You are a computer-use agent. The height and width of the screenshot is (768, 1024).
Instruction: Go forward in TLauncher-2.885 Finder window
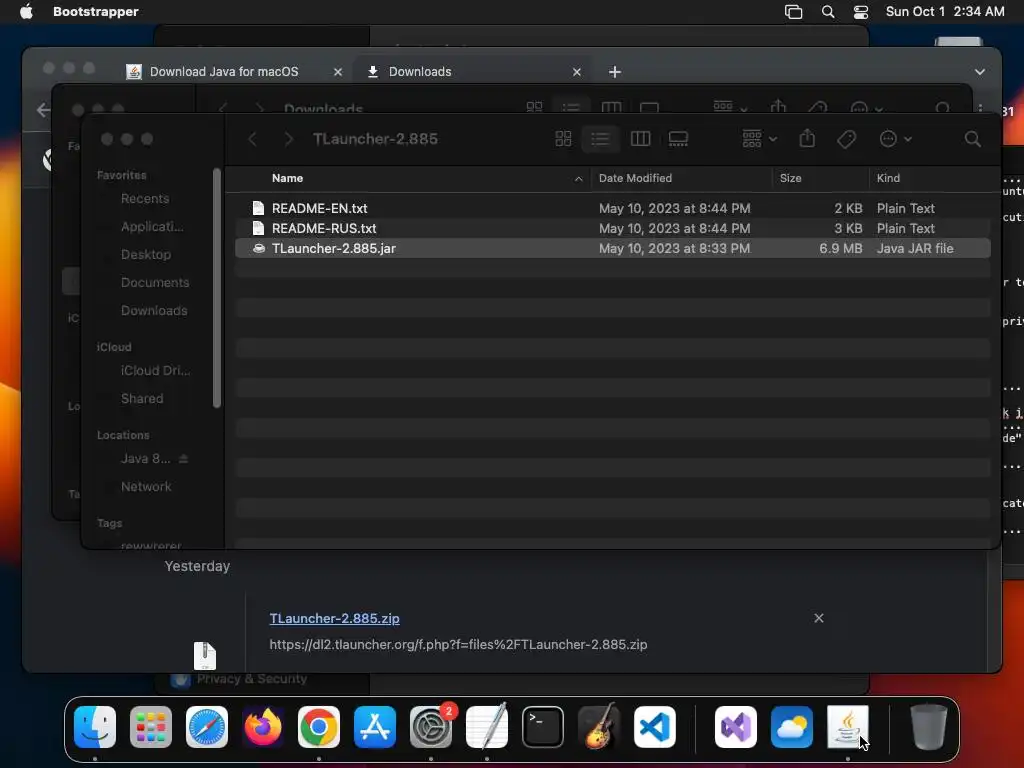pos(288,138)
